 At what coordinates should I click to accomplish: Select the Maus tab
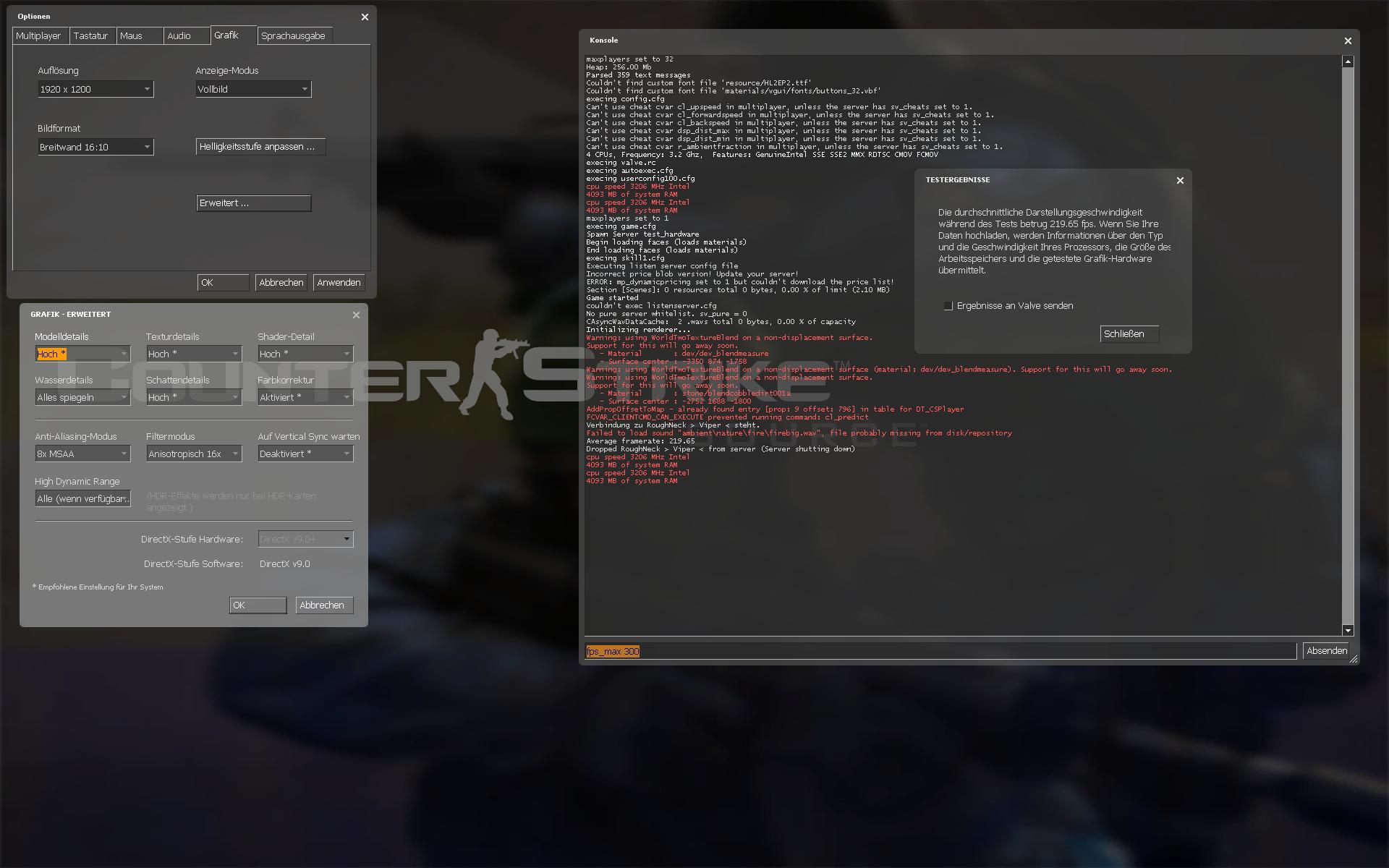tap(140, 35)
